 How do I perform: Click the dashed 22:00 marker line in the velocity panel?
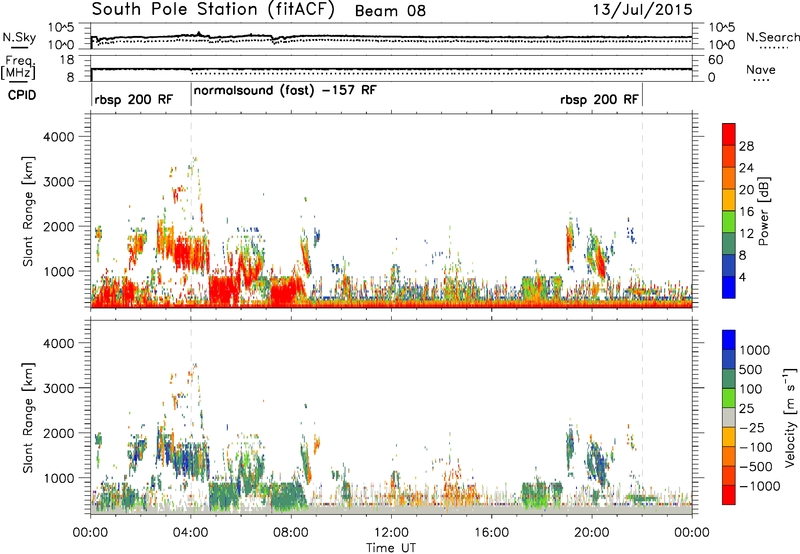[642, 416]
